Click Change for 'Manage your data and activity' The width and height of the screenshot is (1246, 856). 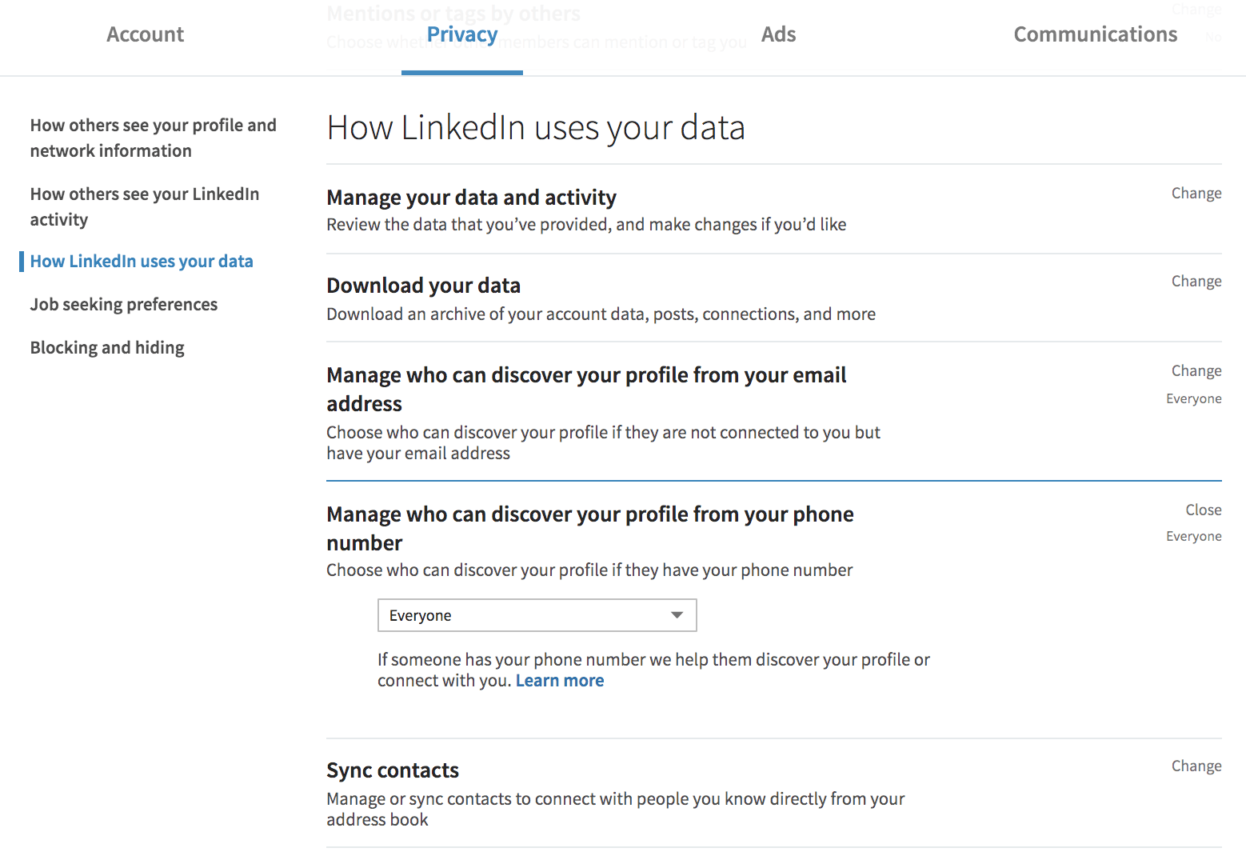point(1196,192)
